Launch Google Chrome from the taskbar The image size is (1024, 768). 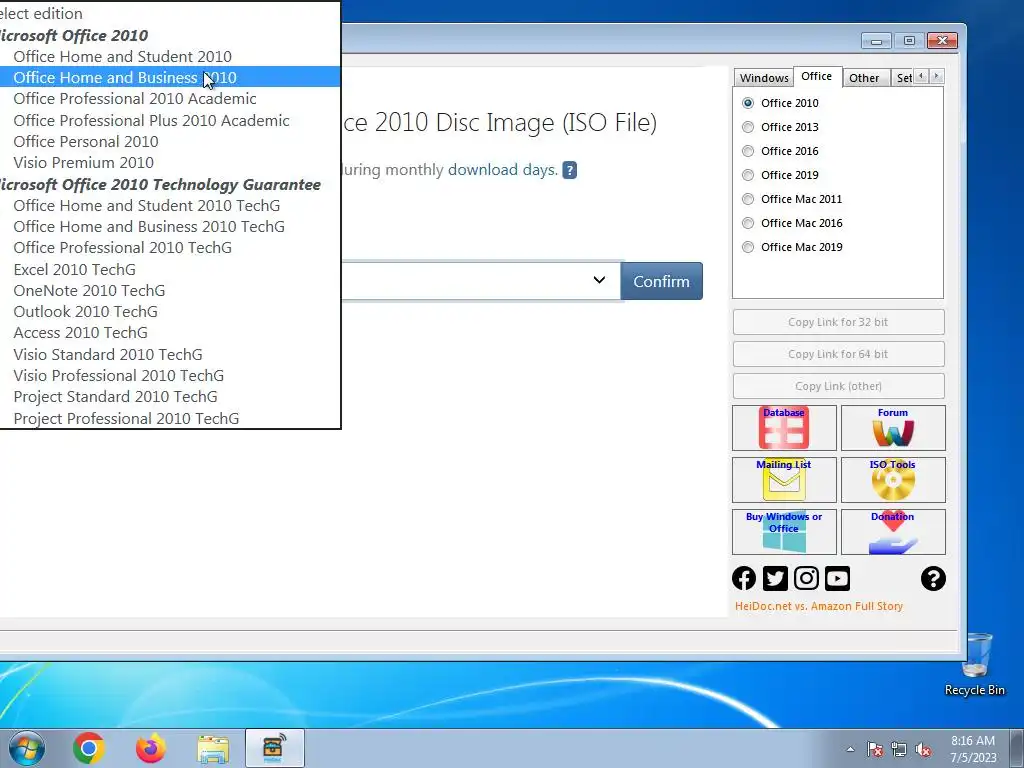coord(89,748)
